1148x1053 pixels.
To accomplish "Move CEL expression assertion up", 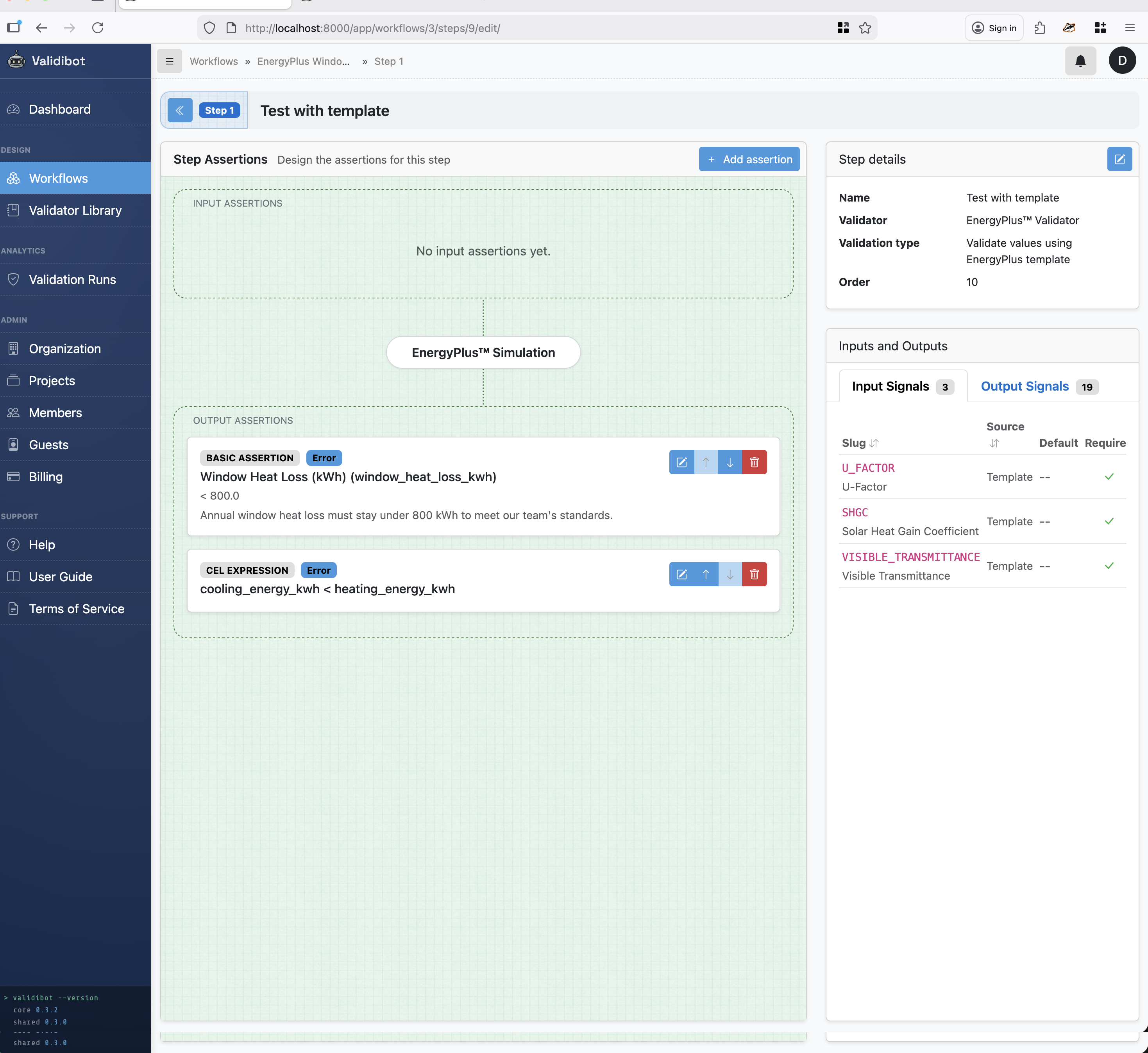I will (706, 575).
